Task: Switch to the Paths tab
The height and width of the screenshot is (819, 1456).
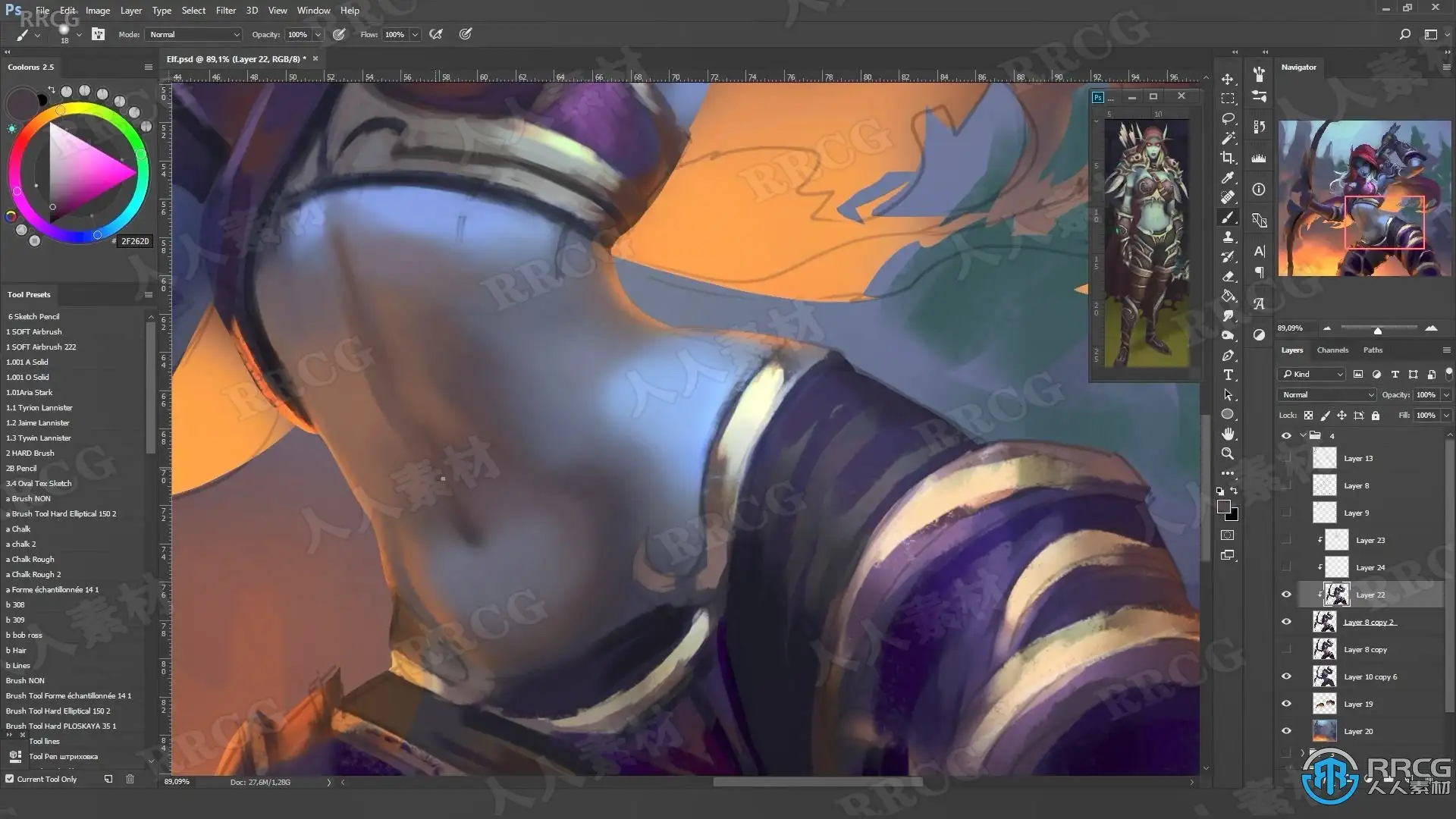Action: point(1373,350)
